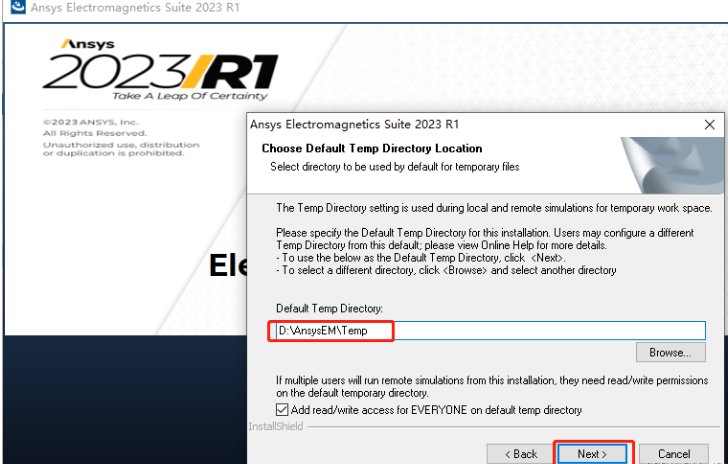Close the Electromagnetics Suite installer dialog
The height and width of the screenshot is (464, 728).
click(x=709, y=124)
